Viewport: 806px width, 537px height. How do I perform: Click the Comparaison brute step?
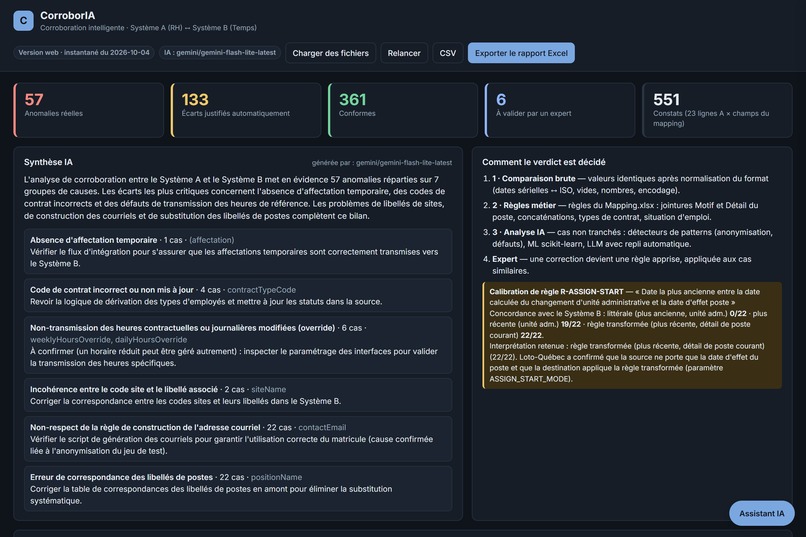[632, 184]
